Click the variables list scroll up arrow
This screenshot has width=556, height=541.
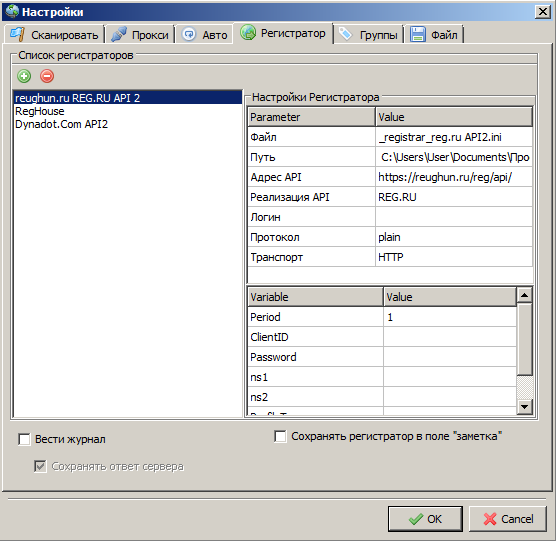click(x=524, y=295)
